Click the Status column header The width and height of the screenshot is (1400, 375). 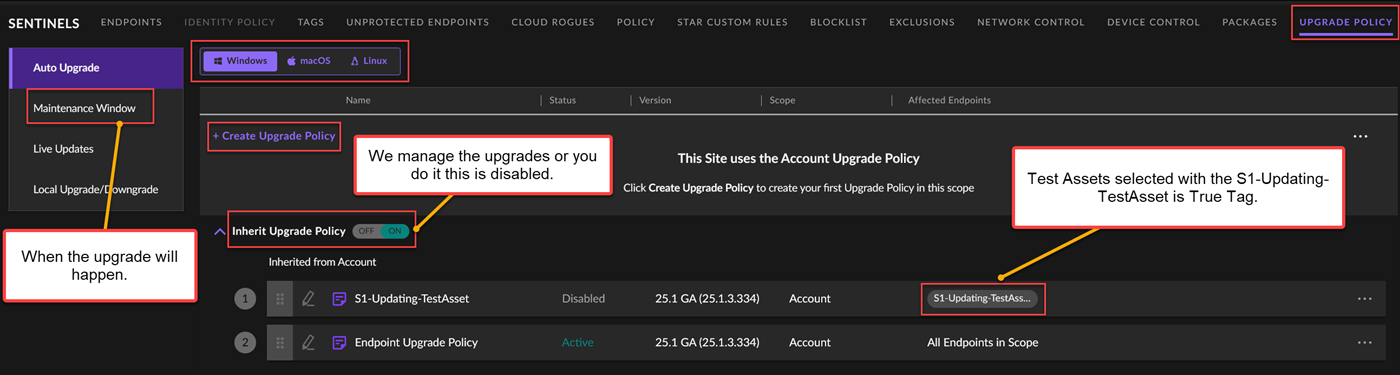coord(563,100)
